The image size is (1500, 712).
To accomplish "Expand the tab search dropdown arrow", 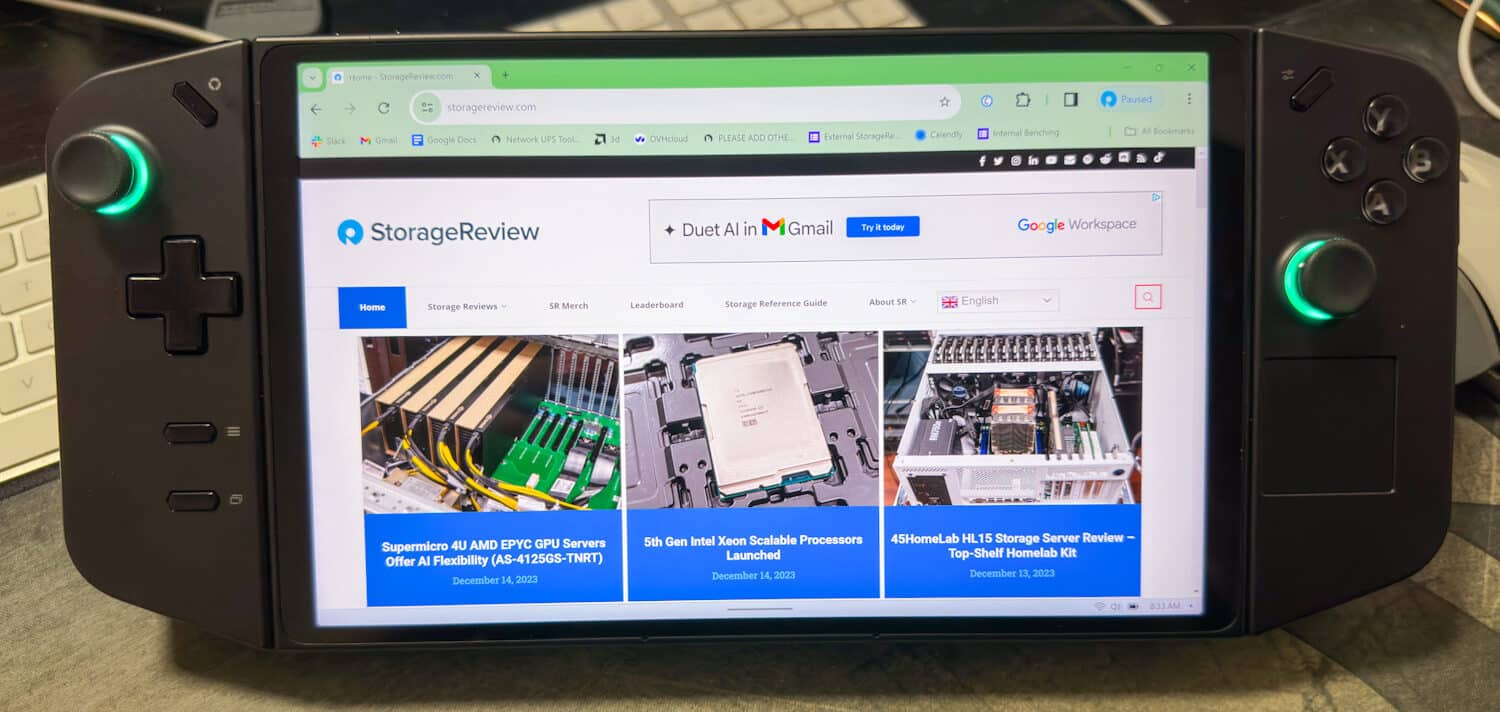I will [312, 77].
